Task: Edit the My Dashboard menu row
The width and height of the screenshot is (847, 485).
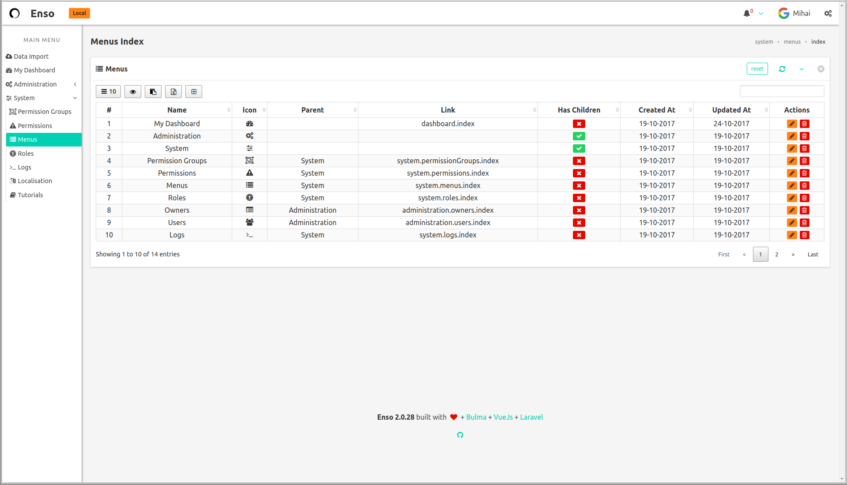Action: click(791, 124)
